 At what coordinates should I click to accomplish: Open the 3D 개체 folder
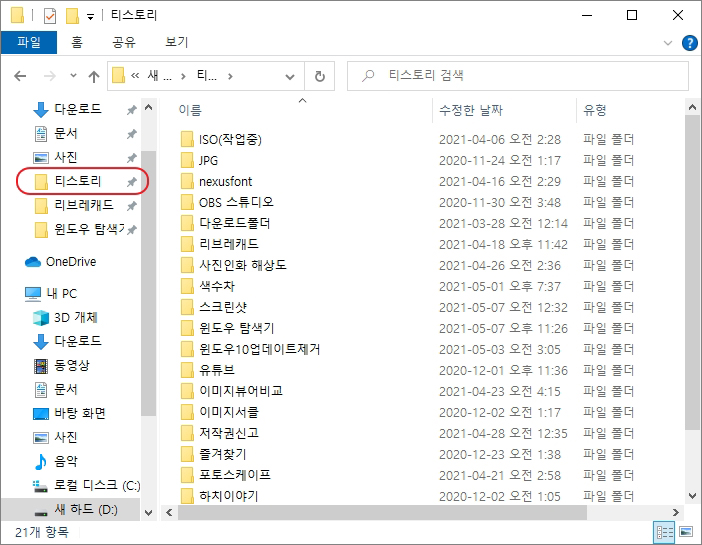75,318
